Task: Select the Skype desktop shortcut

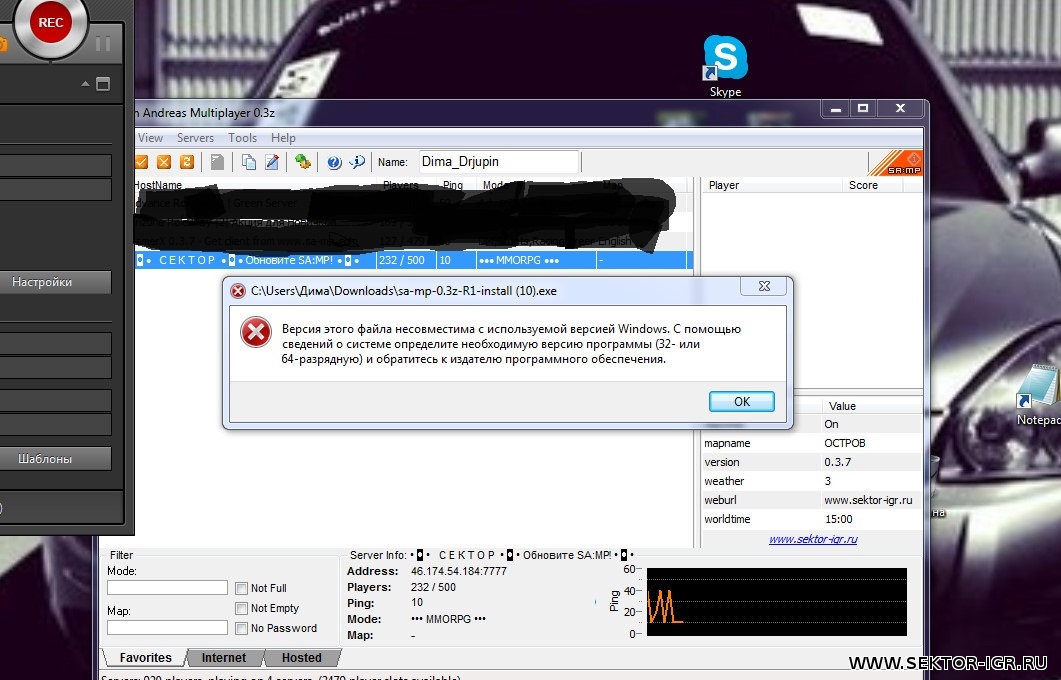Action: pyautogui.click(x=725, y=66)
